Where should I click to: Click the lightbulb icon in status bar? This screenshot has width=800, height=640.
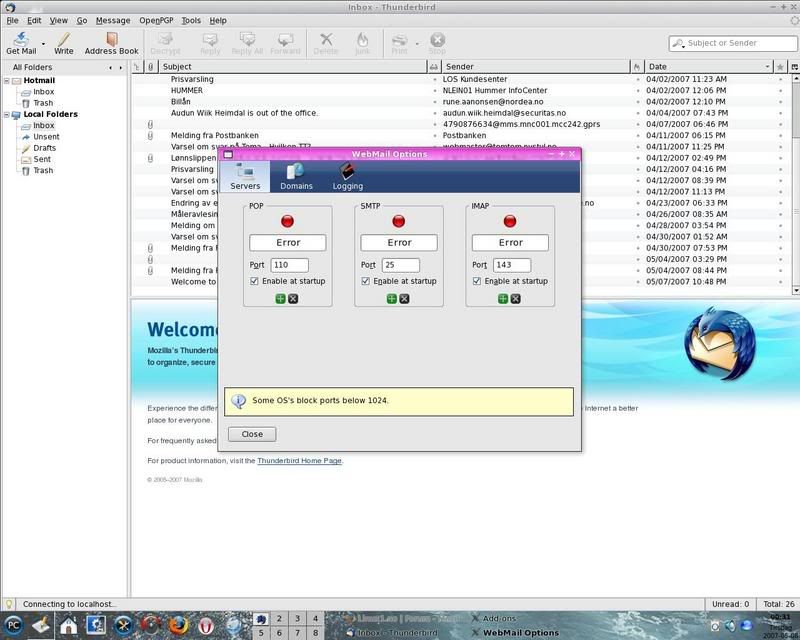tap(8, 604)
